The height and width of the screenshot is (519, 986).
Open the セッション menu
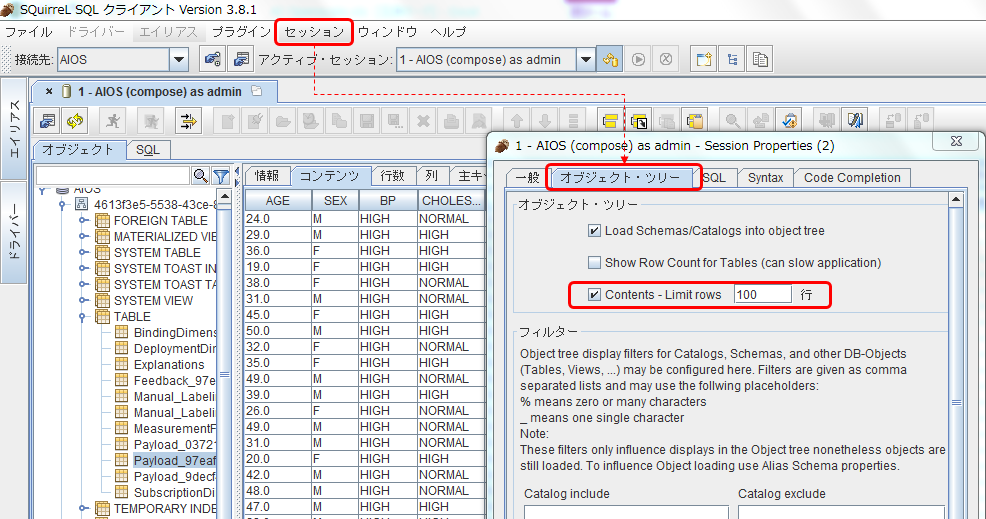pyautogui.click(x=314, y=31)
